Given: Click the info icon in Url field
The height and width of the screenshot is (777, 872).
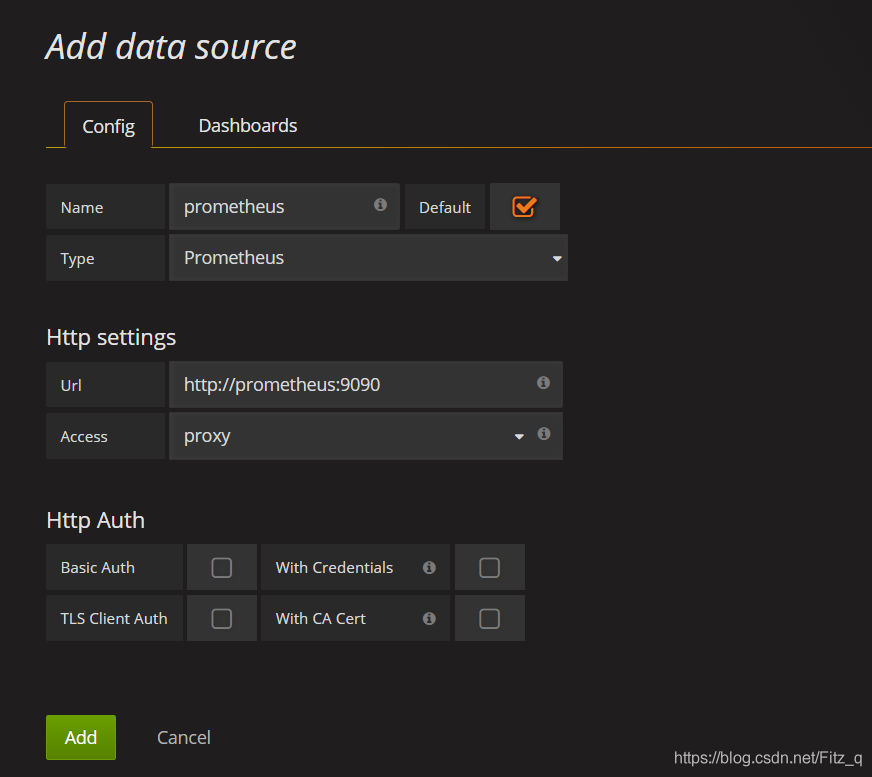Looking at the screenshot, I should pyautogui.click(x=543, y=383).
